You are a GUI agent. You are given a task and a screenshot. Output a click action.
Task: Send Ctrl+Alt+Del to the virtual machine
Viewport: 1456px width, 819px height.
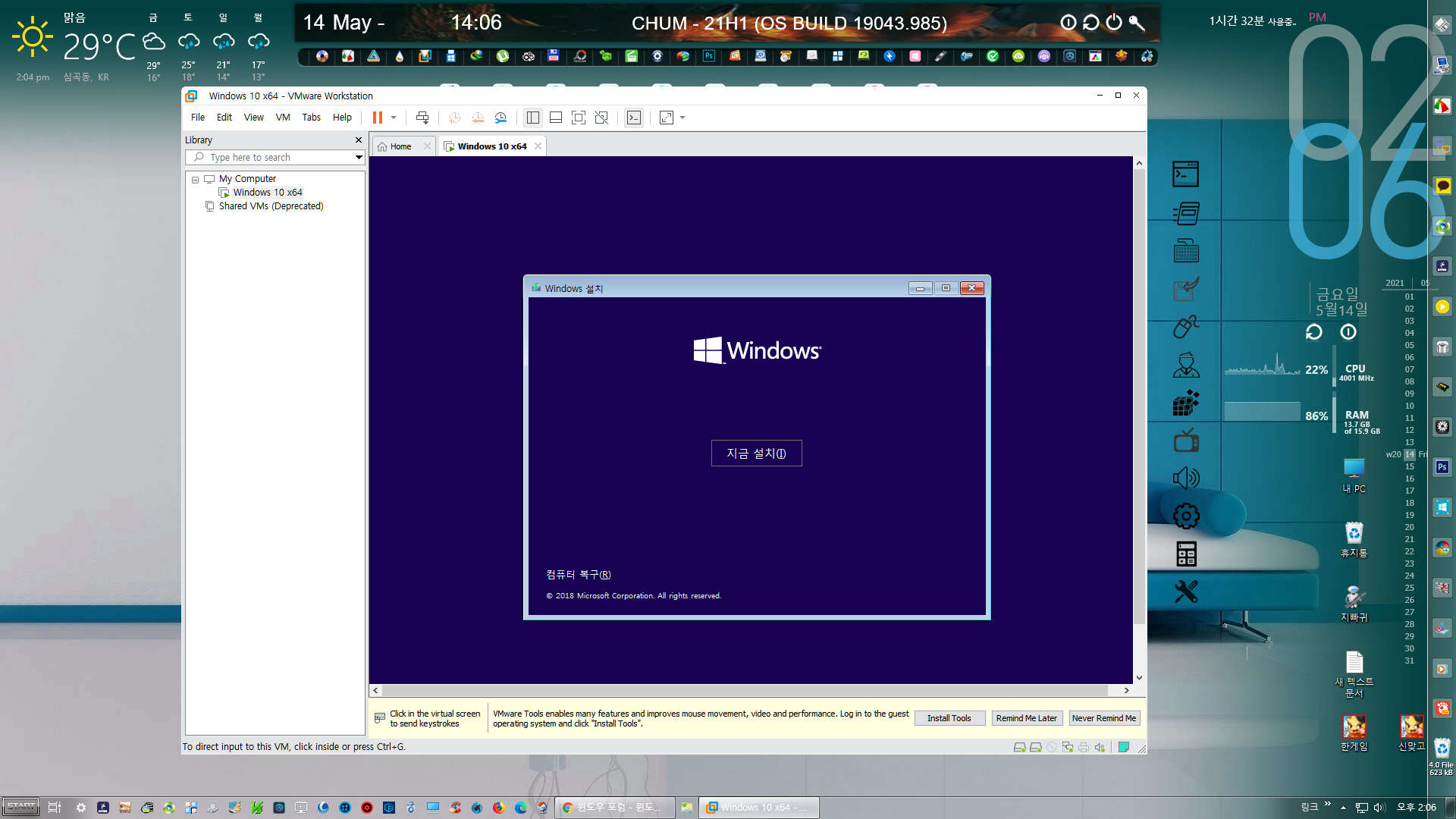(x=422, y=118)
